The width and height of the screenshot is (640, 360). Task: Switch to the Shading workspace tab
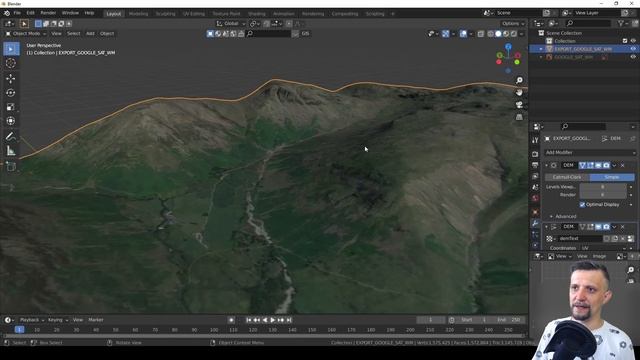click(x=257, y=13)
